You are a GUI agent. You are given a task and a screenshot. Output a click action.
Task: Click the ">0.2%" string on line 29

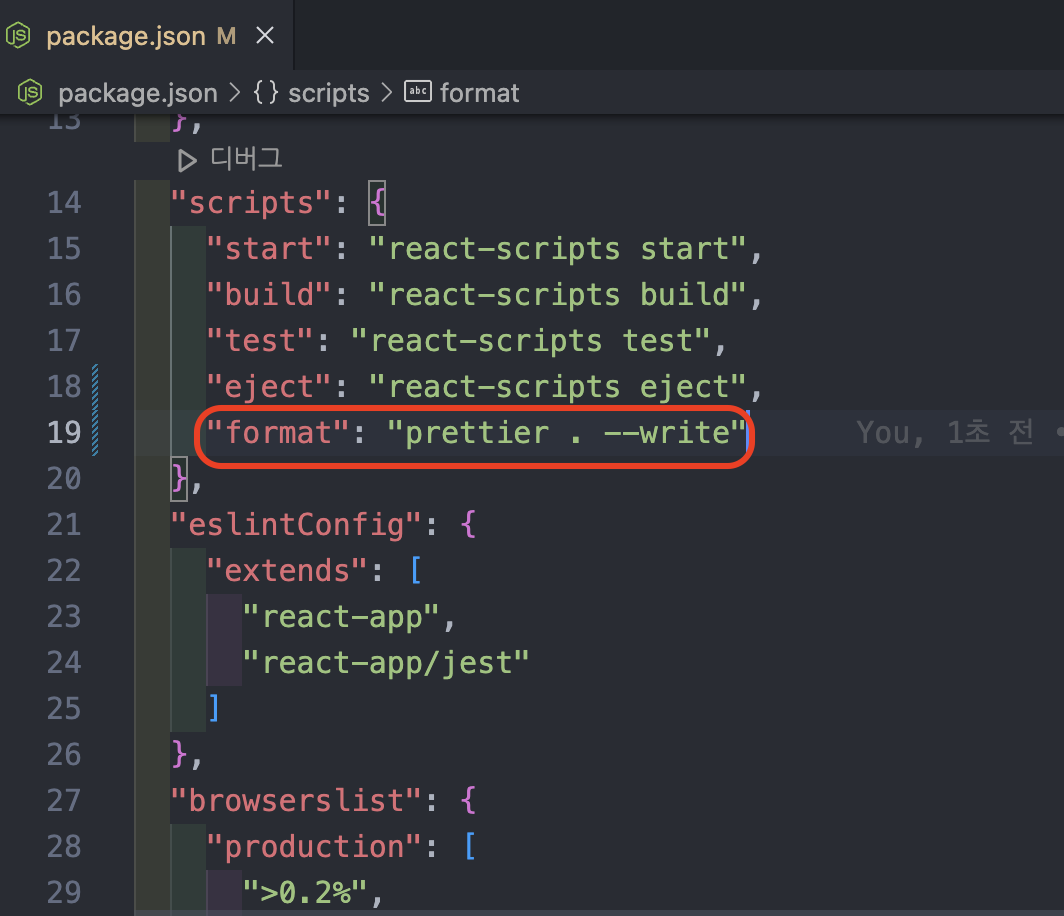point(305,892)
